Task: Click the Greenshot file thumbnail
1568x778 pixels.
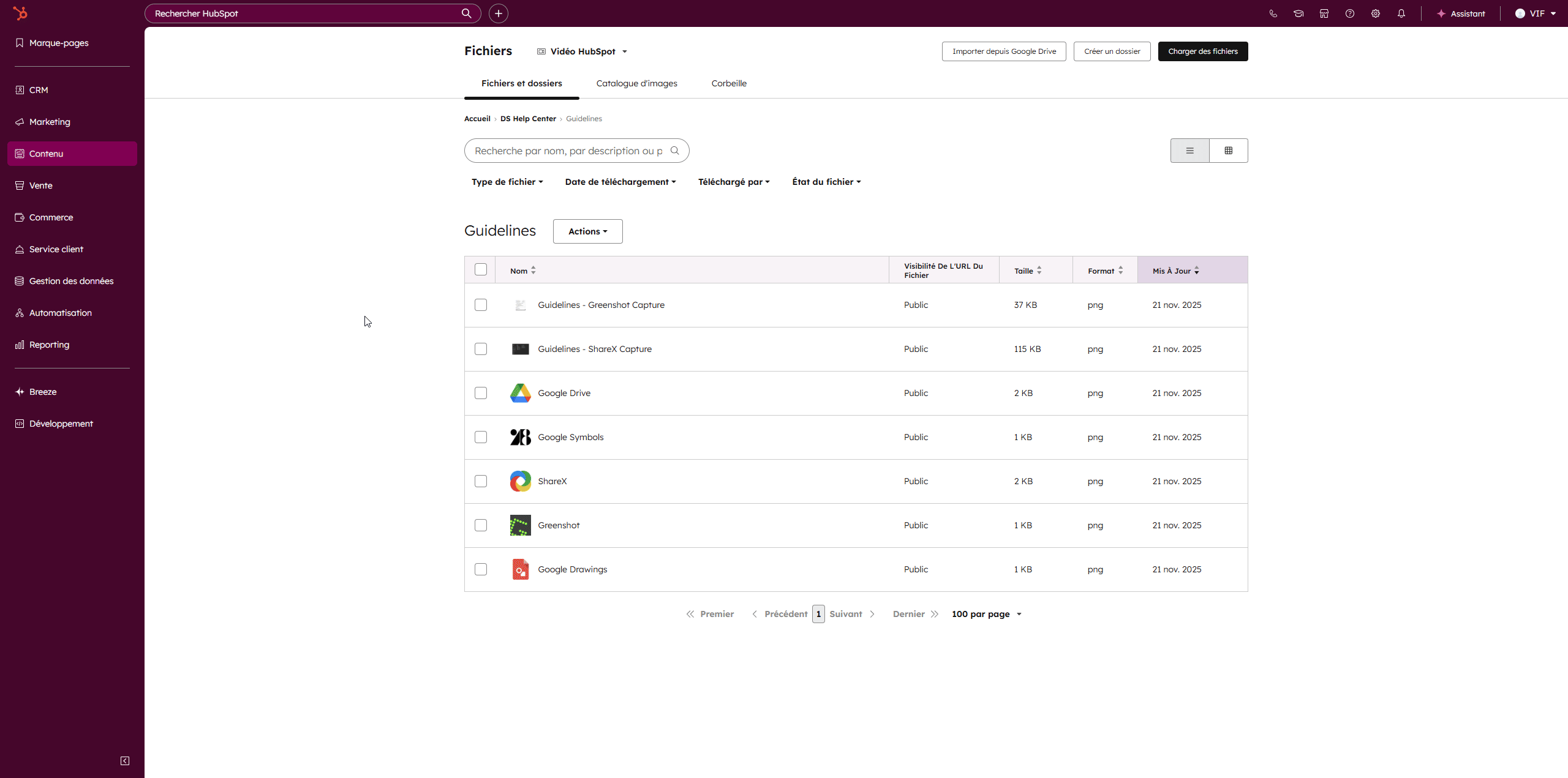Action: pos(520,525)
